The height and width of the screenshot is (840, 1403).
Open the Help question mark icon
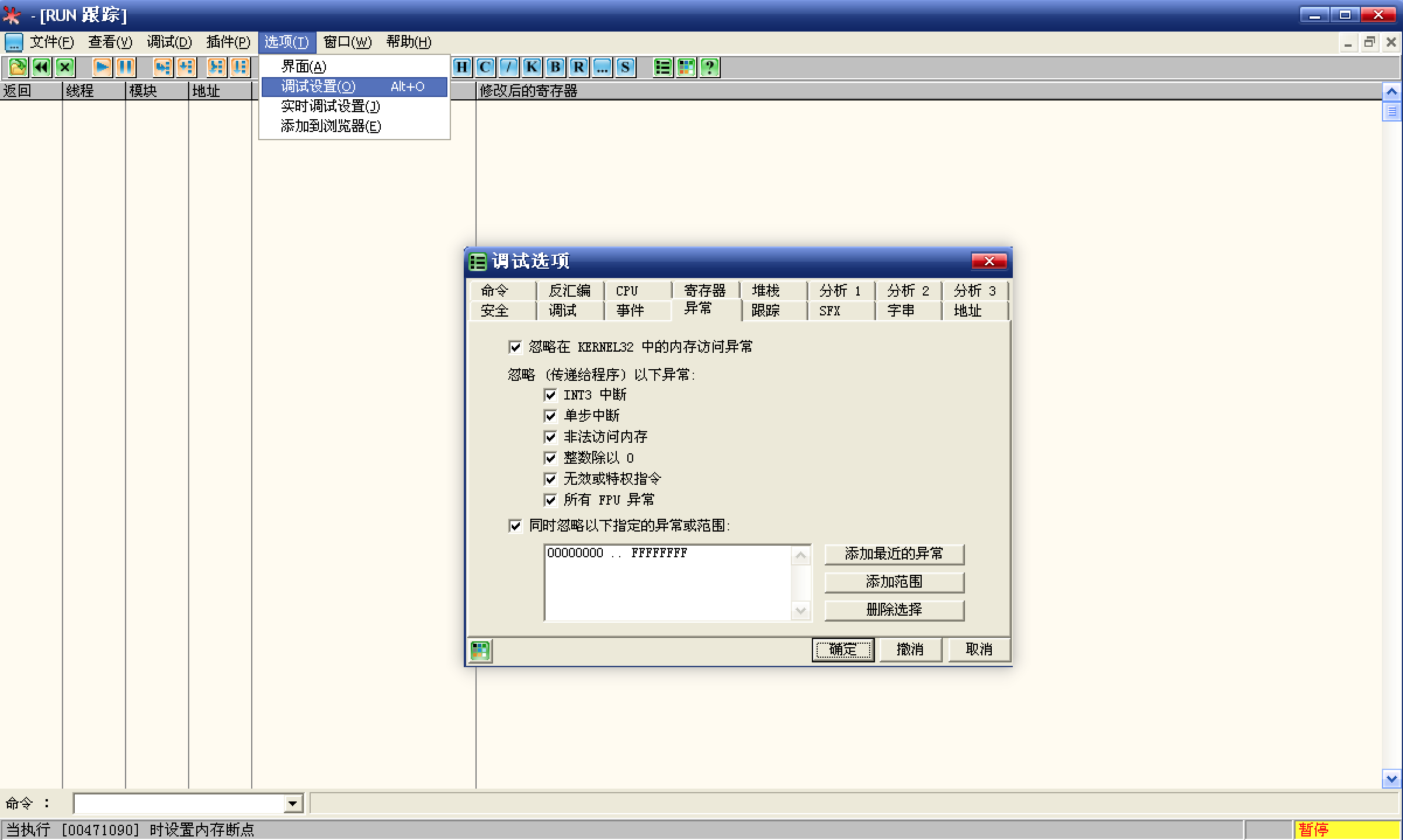(710, 67)
